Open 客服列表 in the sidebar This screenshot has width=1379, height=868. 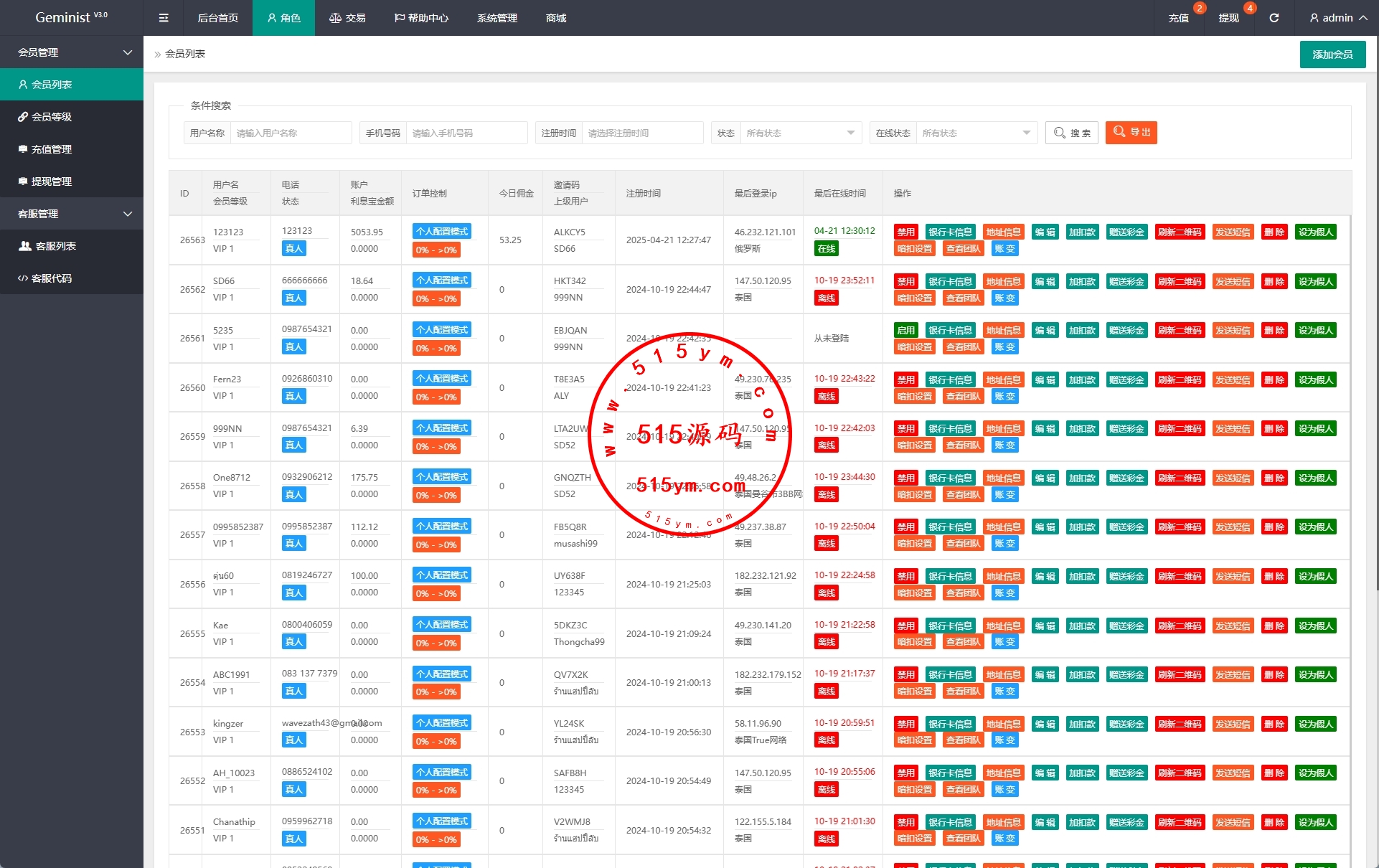click(56, 246)
